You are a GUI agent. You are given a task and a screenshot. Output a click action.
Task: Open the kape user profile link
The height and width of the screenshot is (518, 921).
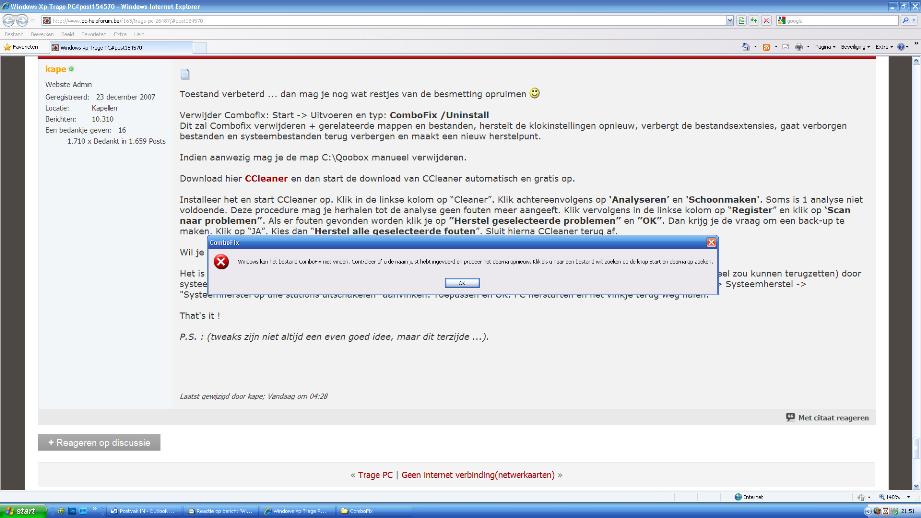56,69
